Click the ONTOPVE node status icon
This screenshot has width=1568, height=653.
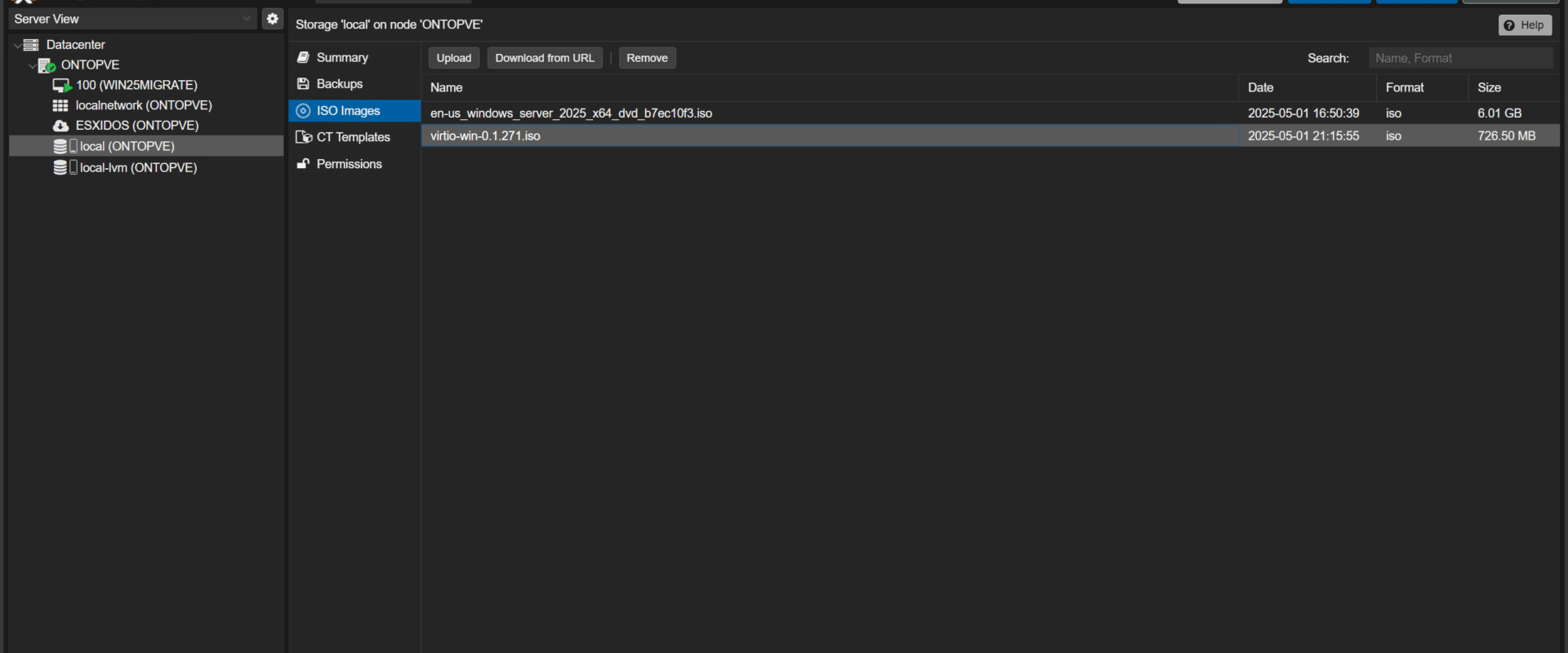[x=47, y=65]
